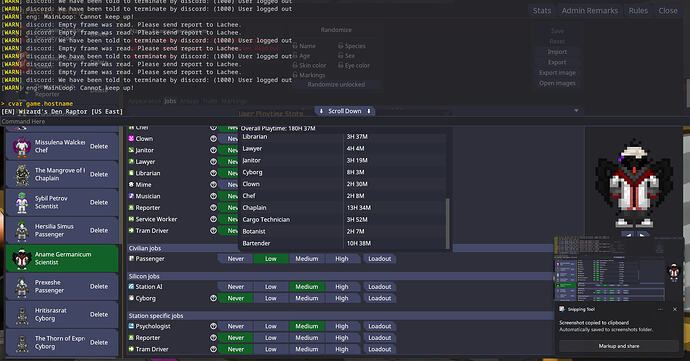Click Missulena Walcker's character avatar
690x361 pixels.
coord(21,146)
